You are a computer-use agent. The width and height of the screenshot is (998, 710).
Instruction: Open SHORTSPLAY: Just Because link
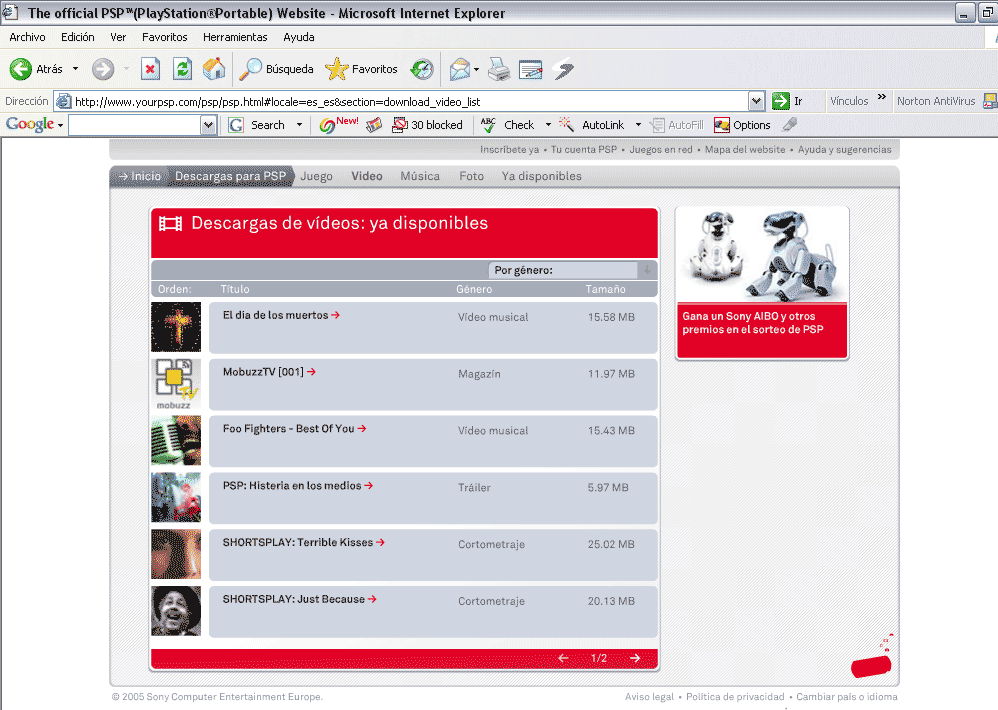tap(300, 599)
